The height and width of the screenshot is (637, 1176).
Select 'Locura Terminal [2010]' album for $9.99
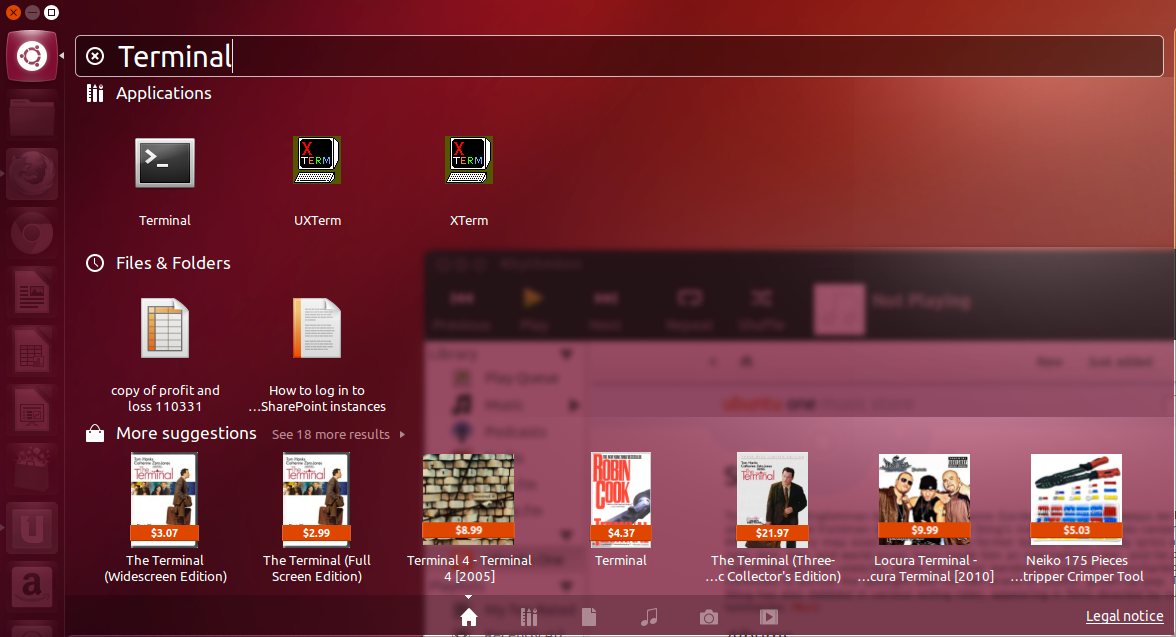pyautogui.click(x=924, y=499)
